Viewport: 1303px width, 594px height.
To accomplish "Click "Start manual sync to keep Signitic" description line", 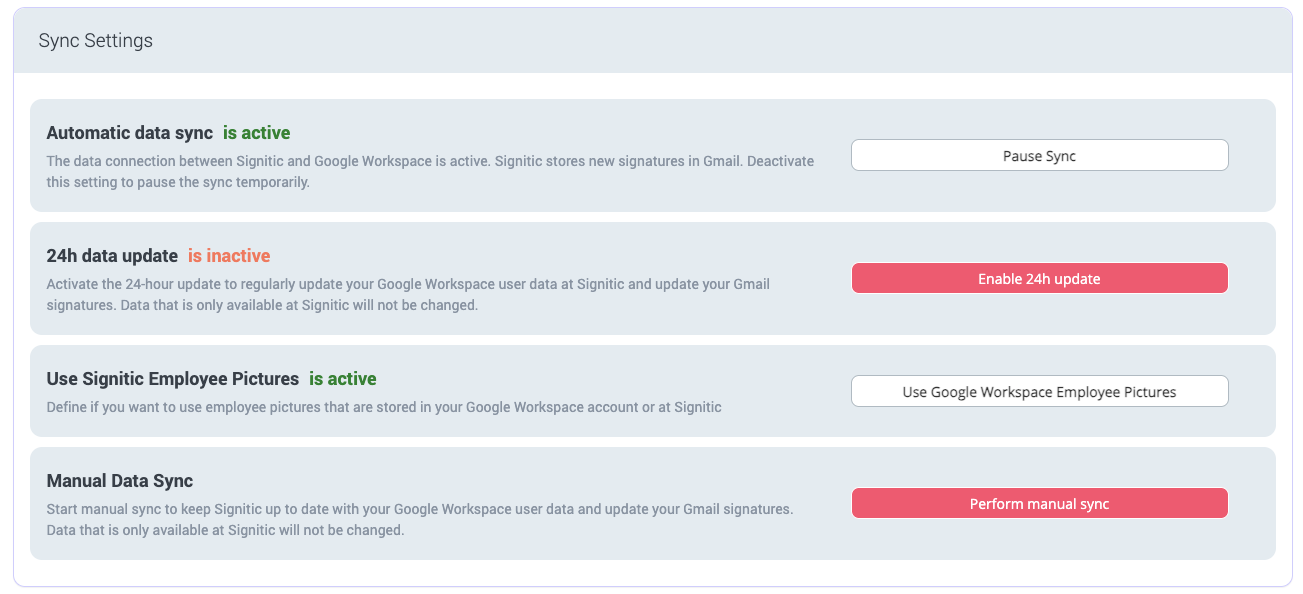I will [x=420, y=509].
